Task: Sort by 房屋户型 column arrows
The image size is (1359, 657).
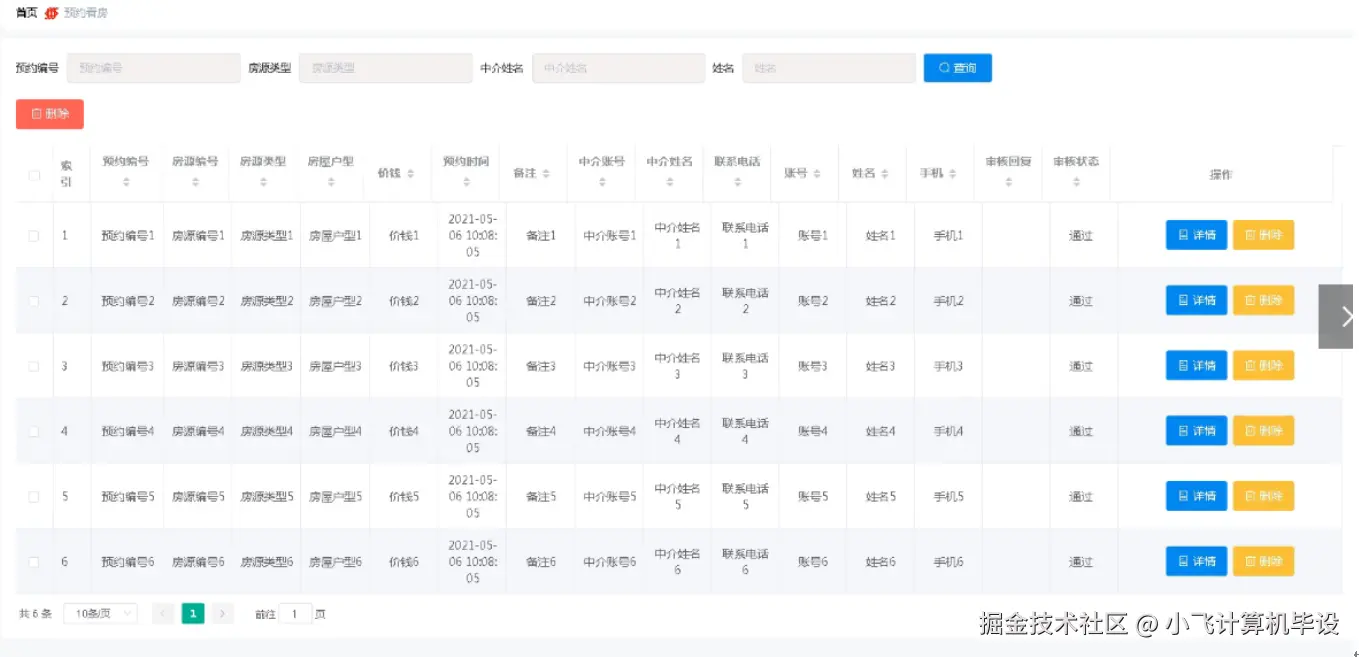Action: pos(331,182)
